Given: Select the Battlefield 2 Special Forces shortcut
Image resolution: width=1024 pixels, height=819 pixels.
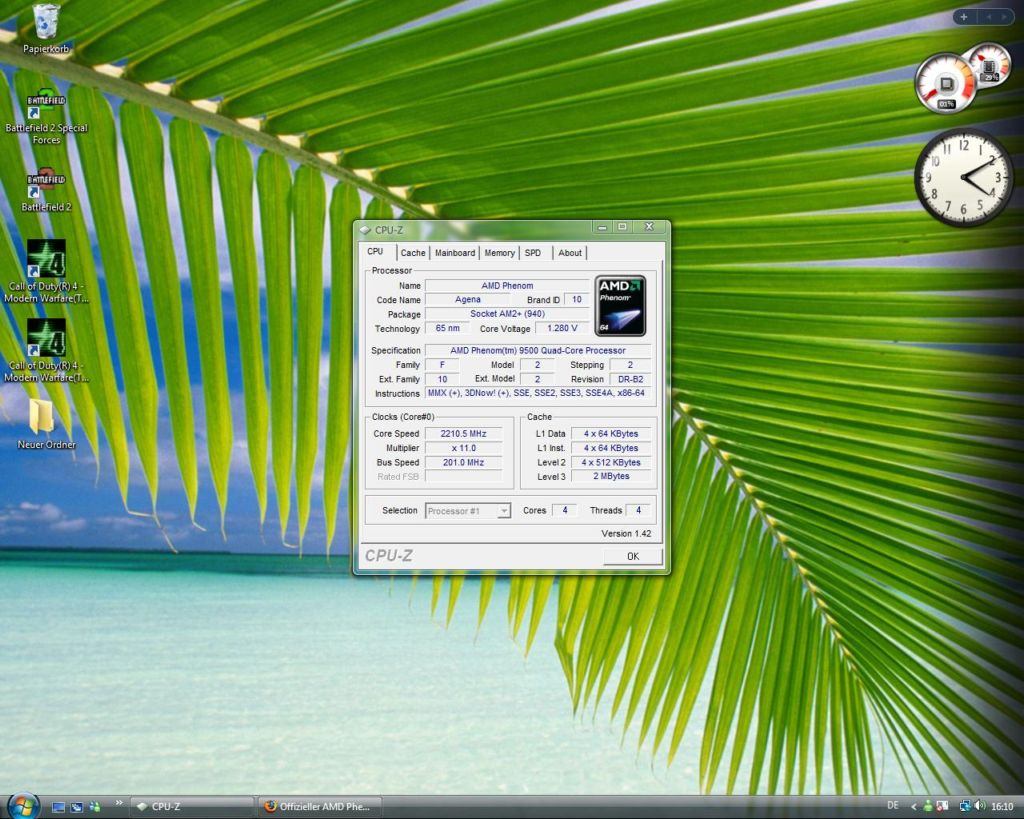Looking at the screenshot, I should coord(46,118).
